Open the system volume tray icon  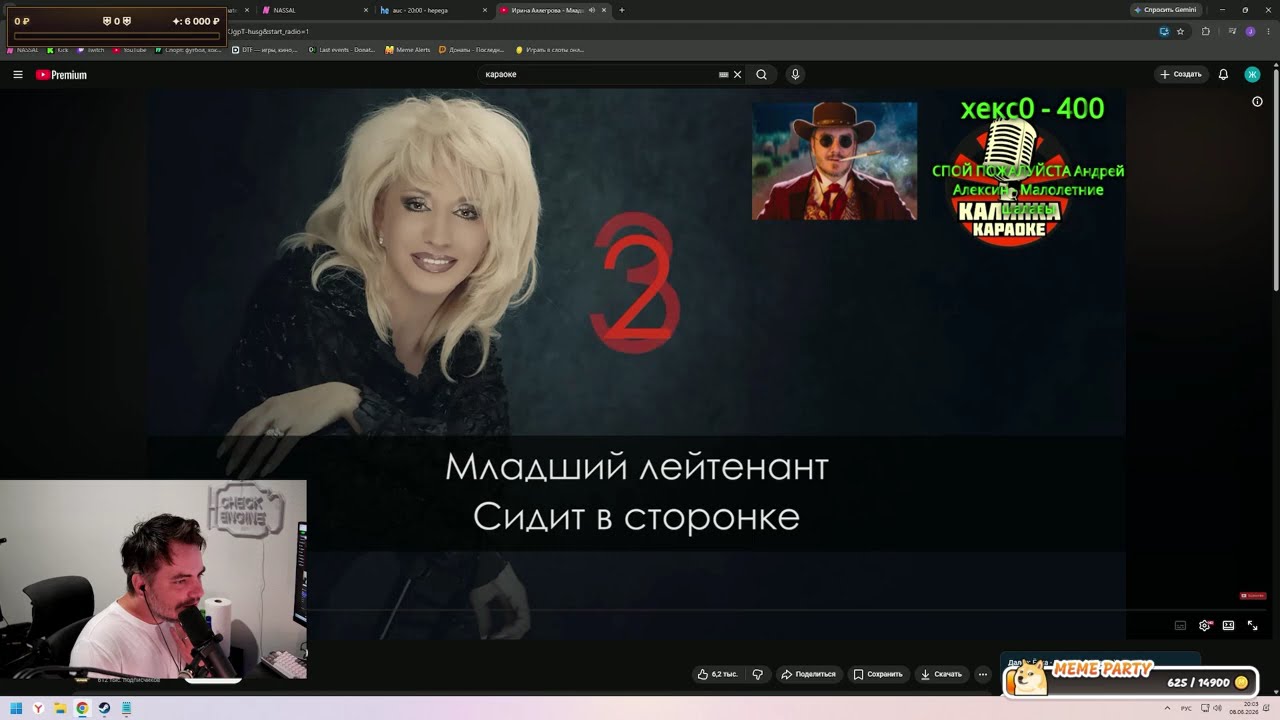pyautogui.click(x=1217, y=708)
